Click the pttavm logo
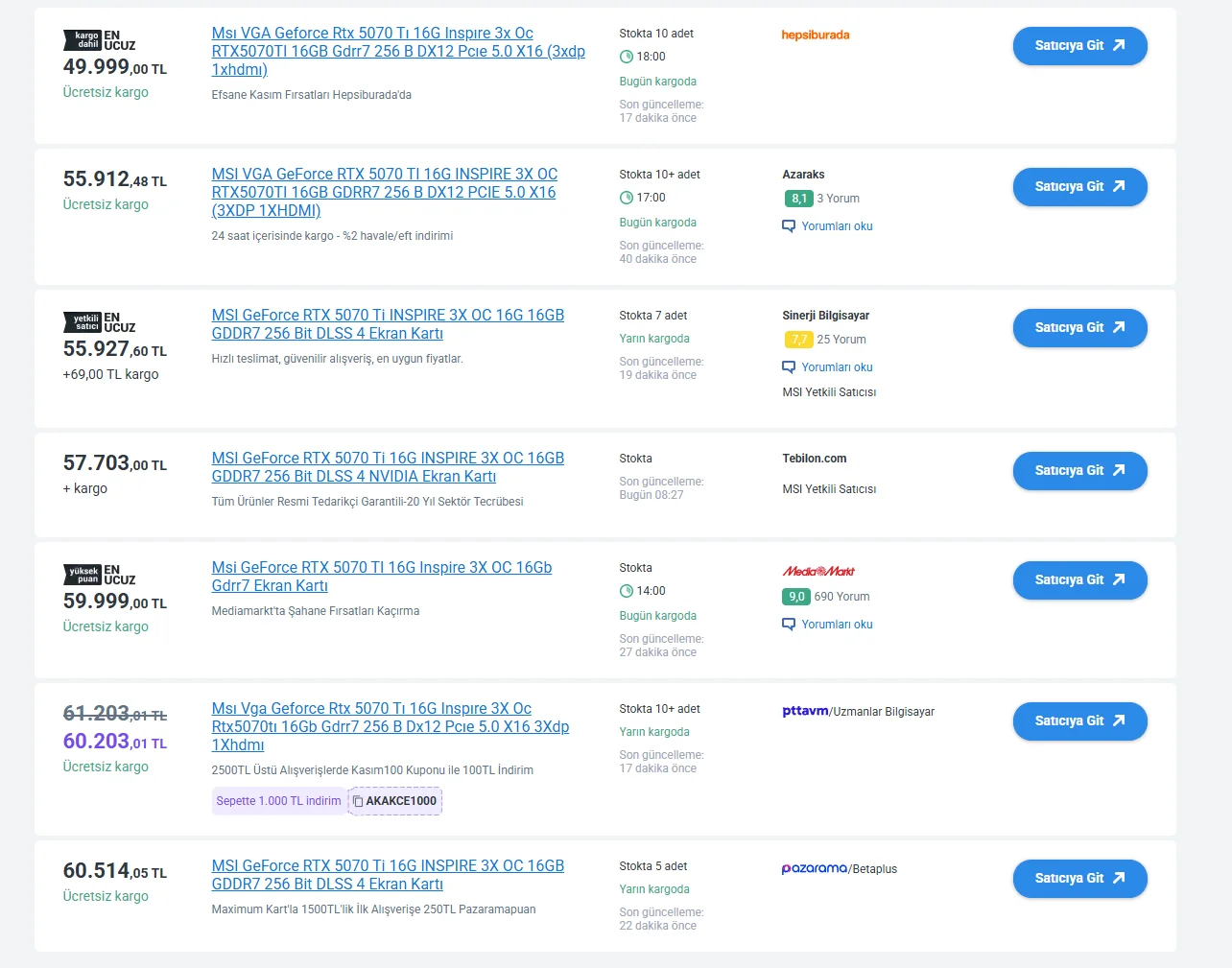Viewport: 1232px width, 968px height. point(805,711)
